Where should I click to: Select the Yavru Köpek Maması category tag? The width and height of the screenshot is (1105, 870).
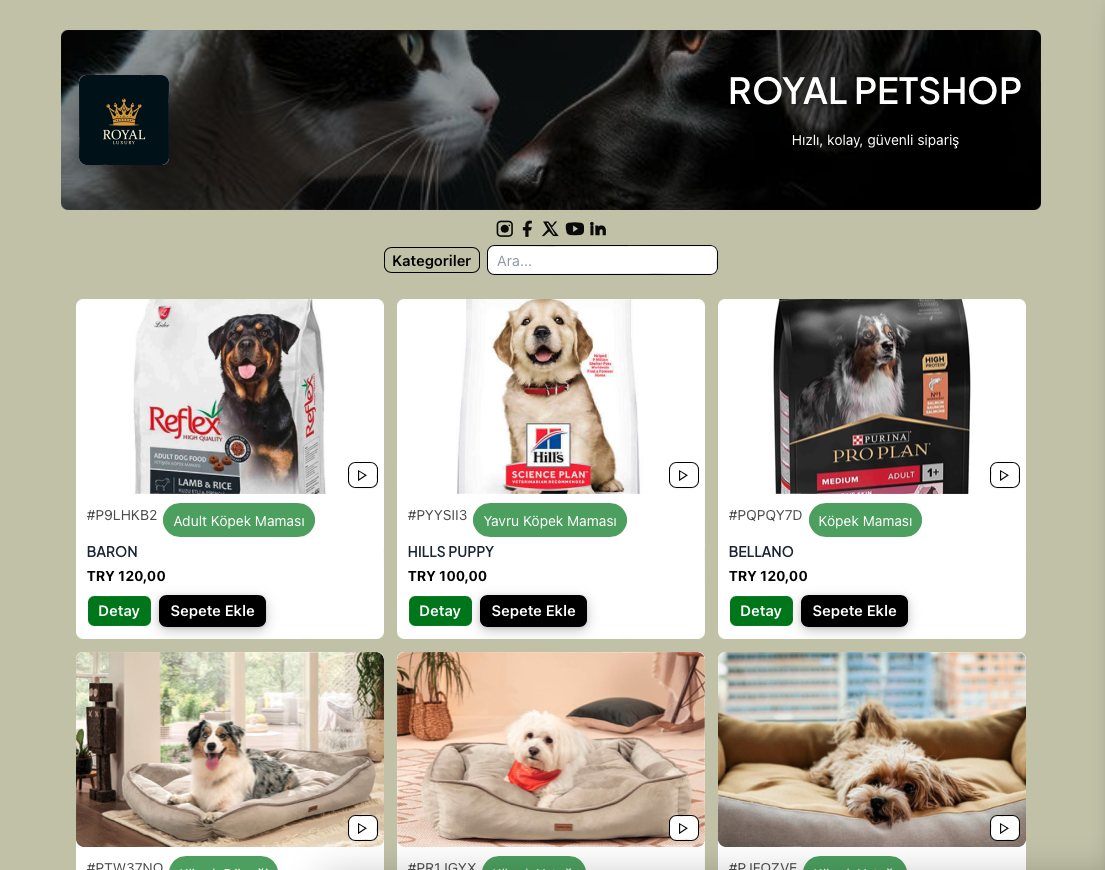click(x=550, y=521)
